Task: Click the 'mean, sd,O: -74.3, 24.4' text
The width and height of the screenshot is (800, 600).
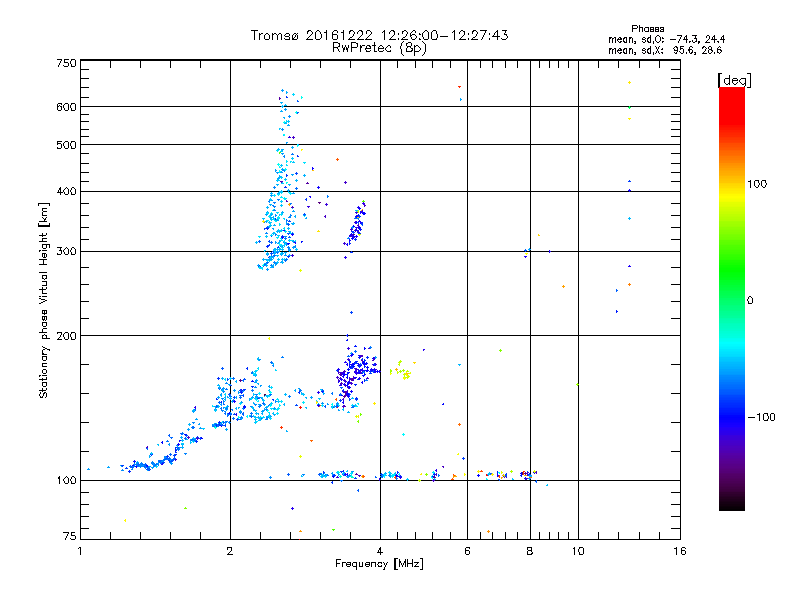Action: (x=666, y=39)
